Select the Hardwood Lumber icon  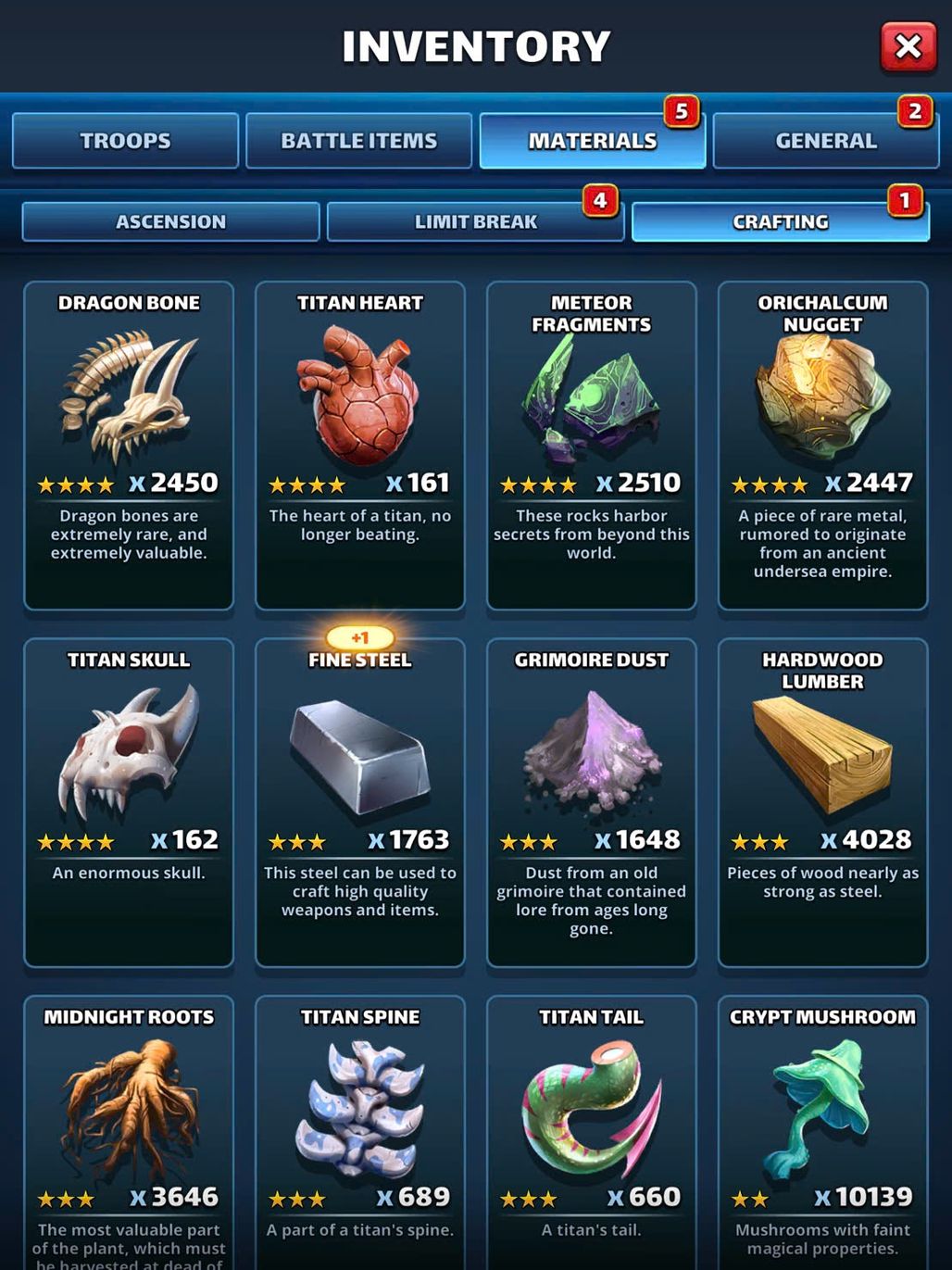(822, 755)
